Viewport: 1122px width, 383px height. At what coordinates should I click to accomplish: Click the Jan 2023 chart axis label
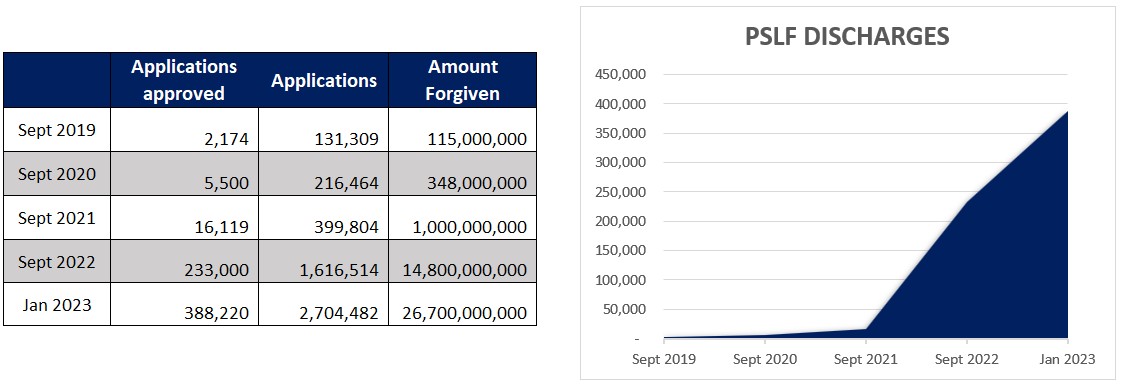1068,359
